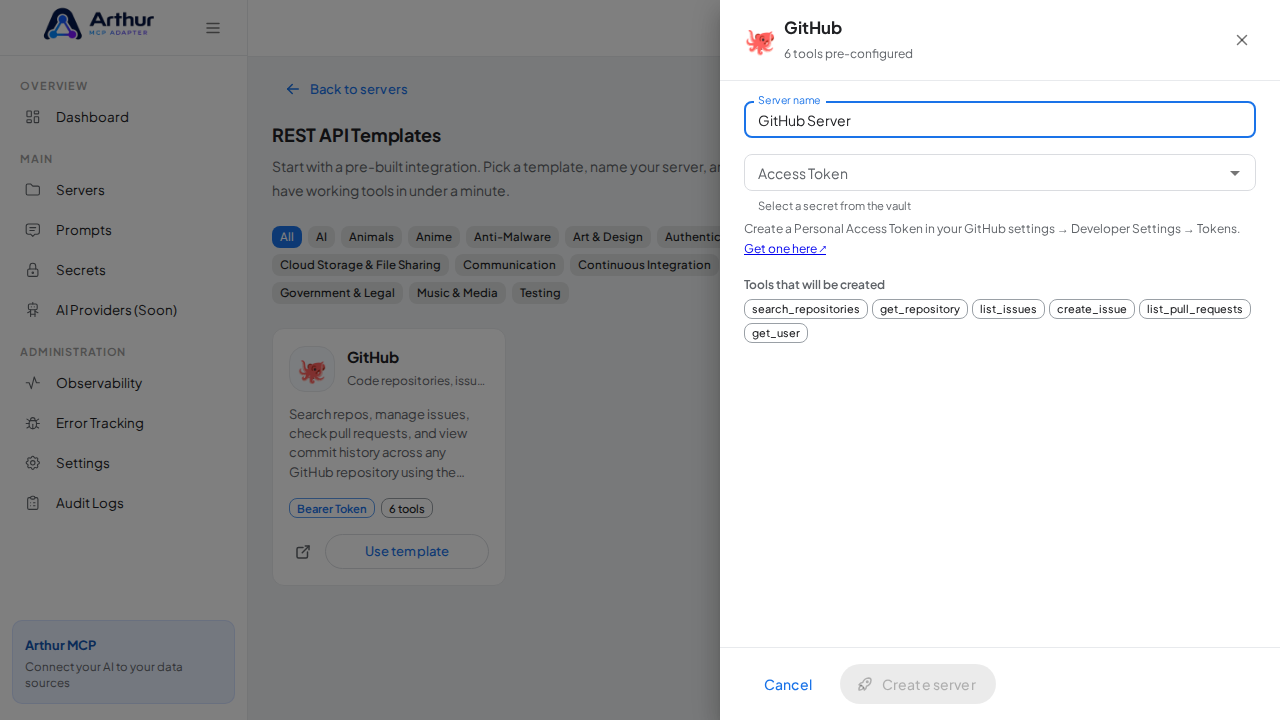
Task: Click the GitHub octopus icon in drawer header
Action: [x=760, y=41]
